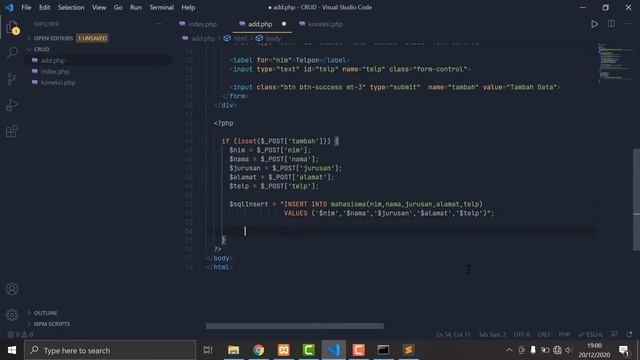Image resolution: width=640 pixels, height=360 pixels.
Task: Open the Terminal menu
Action: point(161,7)
